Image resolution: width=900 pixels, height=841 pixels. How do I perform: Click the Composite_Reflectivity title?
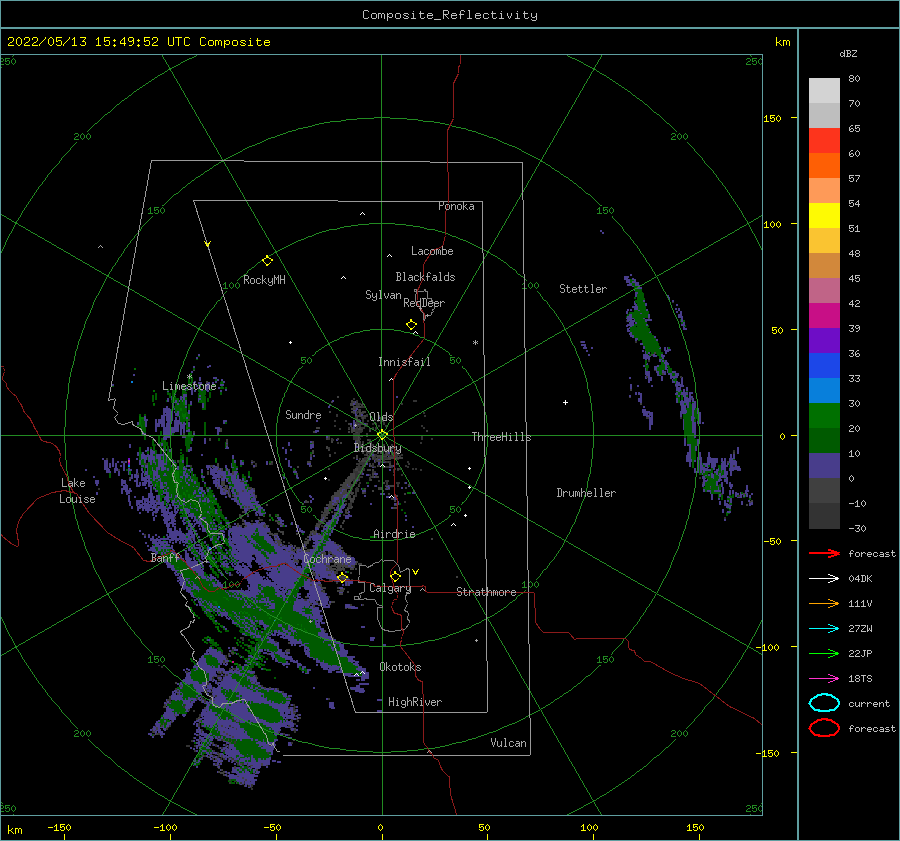coord(449,15)
